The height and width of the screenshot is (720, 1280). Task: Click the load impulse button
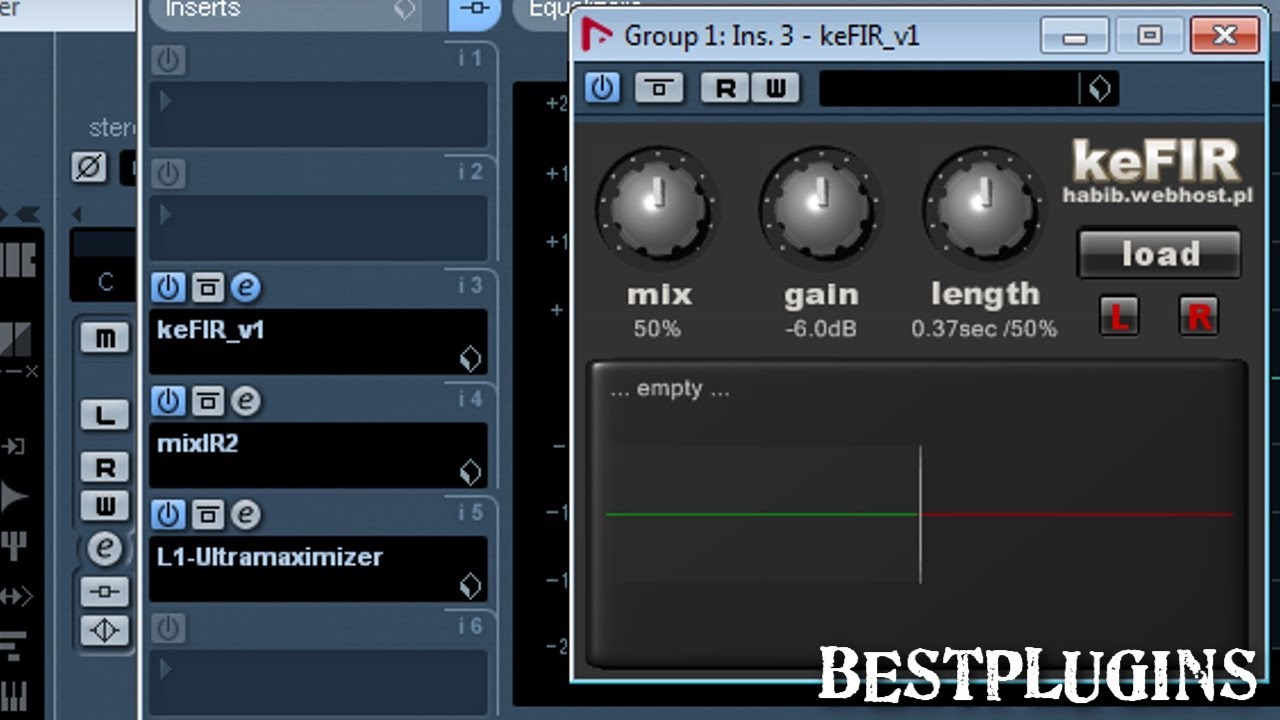[1159, 254]
